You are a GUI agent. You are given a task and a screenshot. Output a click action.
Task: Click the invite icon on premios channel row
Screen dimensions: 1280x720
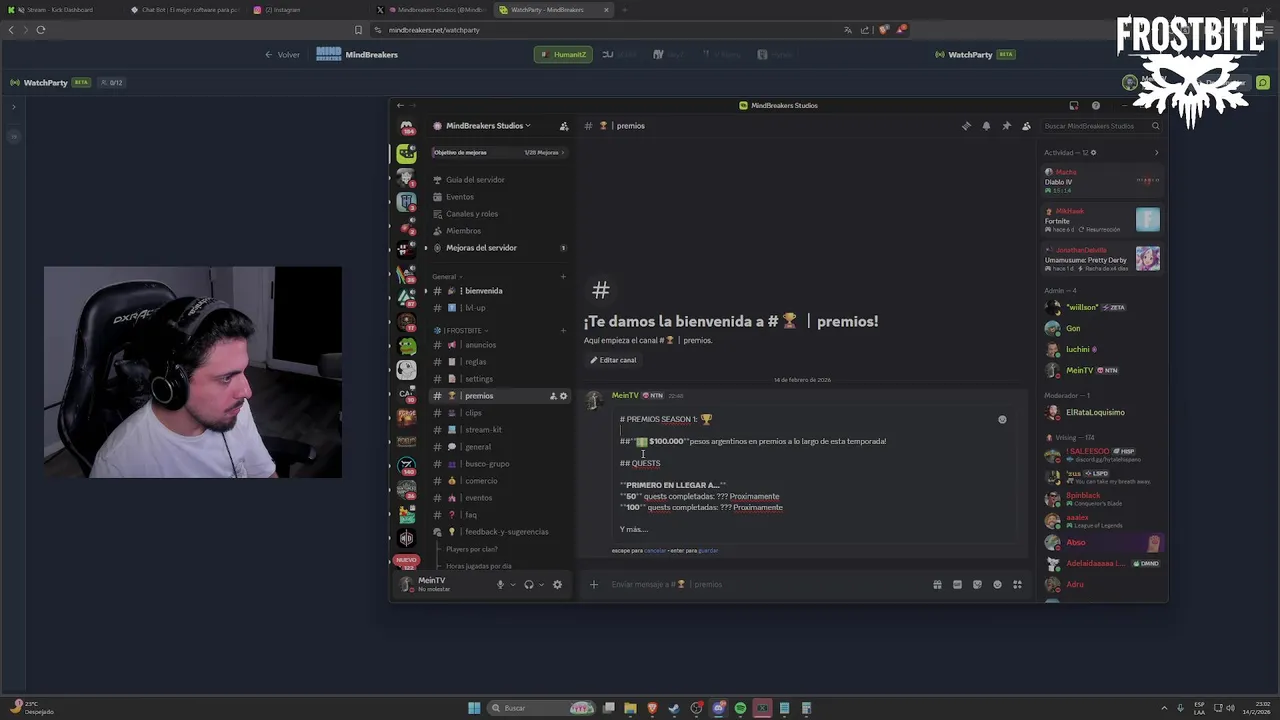pyautogui.click(x=553, y=396)
